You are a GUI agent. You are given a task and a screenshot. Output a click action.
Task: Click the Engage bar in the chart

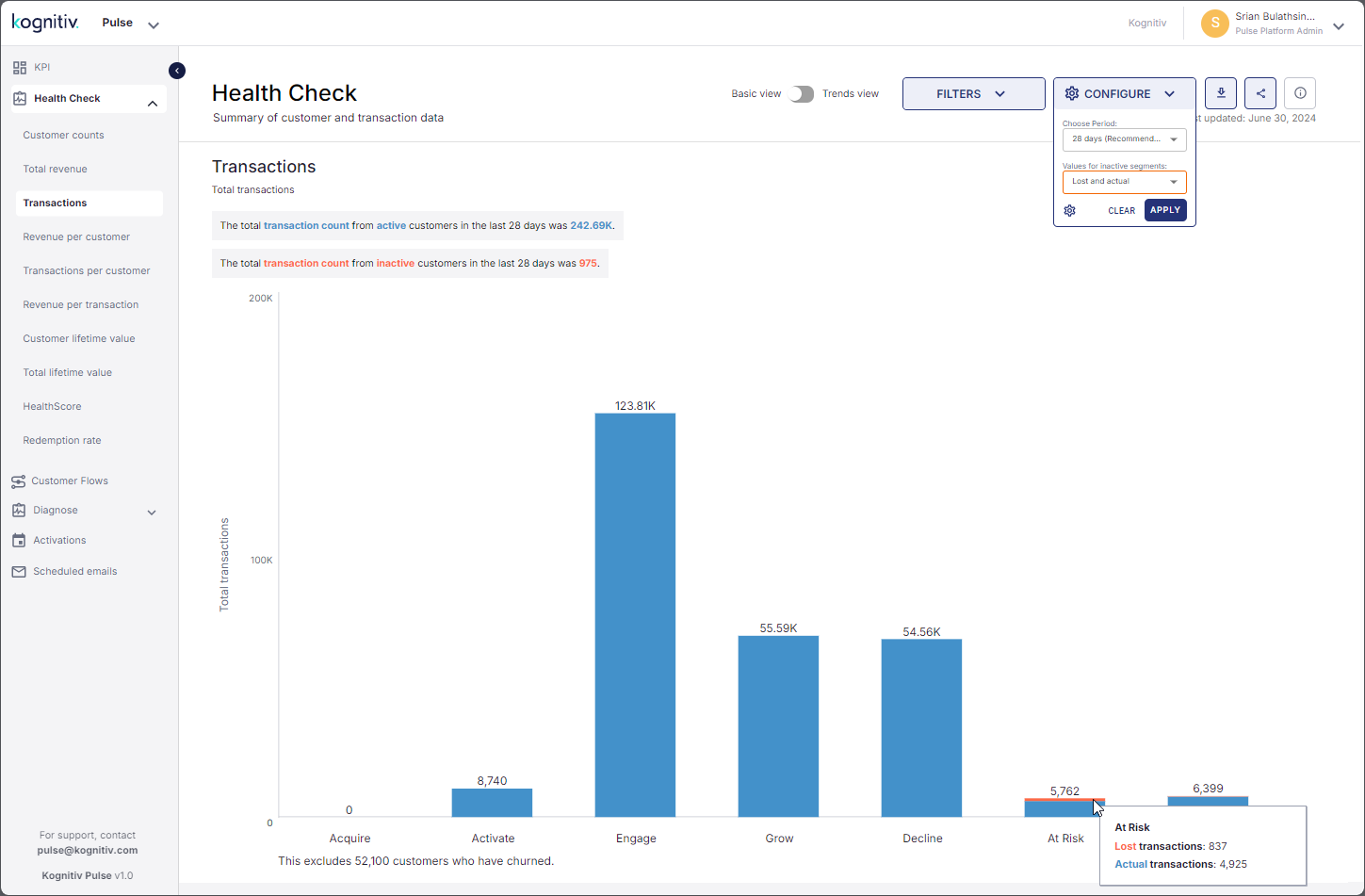635,615
